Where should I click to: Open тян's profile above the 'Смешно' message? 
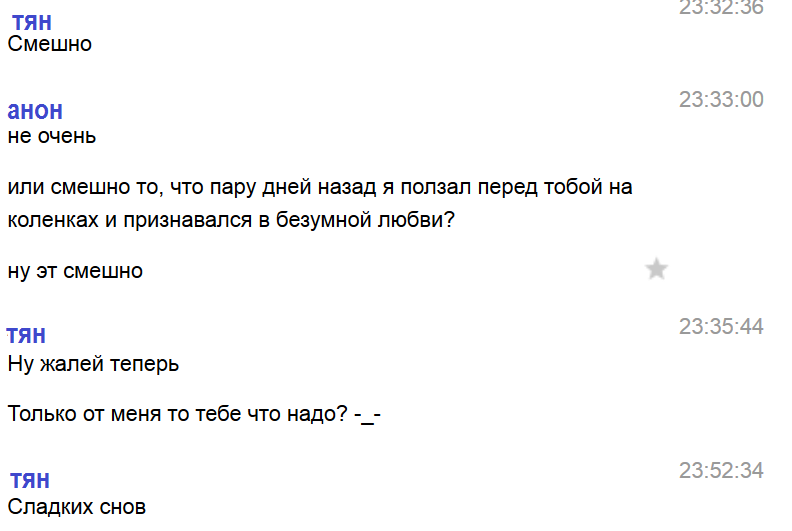pos(32,22)
